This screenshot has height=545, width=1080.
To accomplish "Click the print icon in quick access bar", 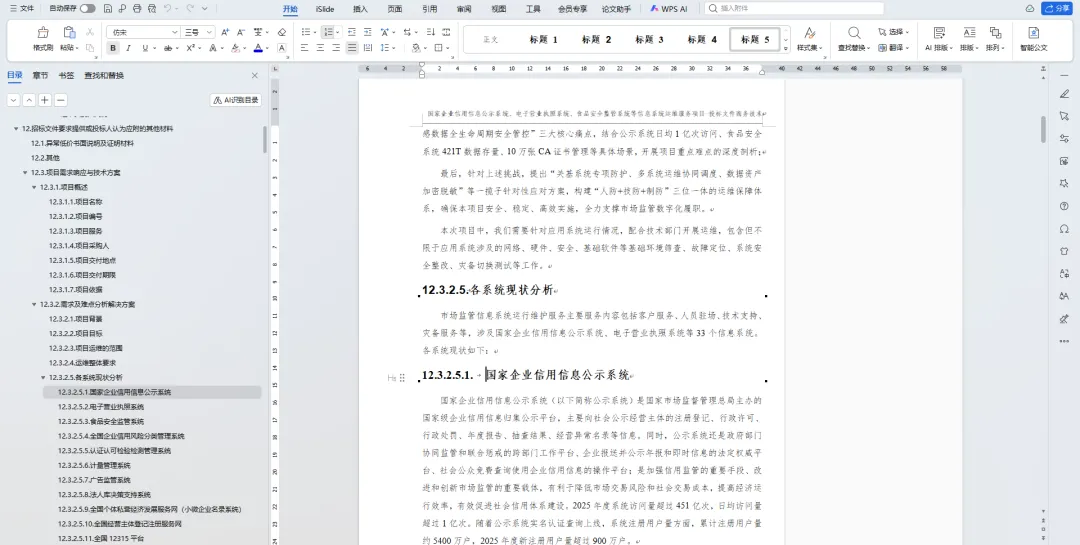I will tap(137, 9).
